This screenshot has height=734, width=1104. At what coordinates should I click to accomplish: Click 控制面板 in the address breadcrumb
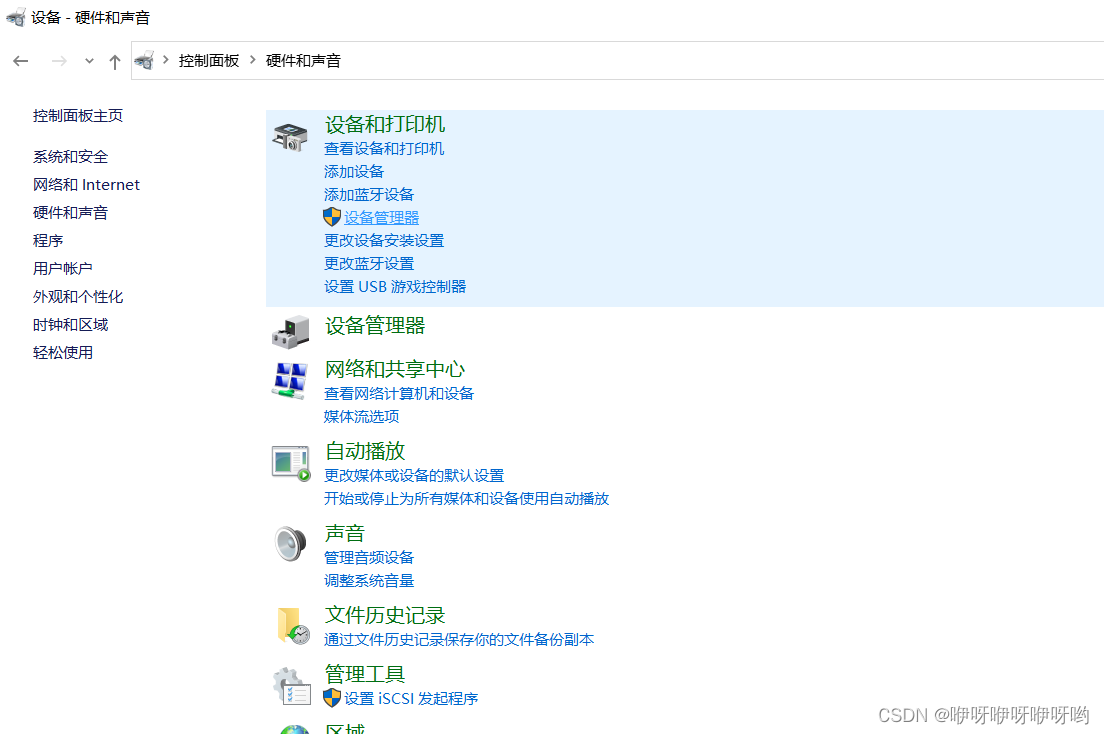tap(209, 61)
